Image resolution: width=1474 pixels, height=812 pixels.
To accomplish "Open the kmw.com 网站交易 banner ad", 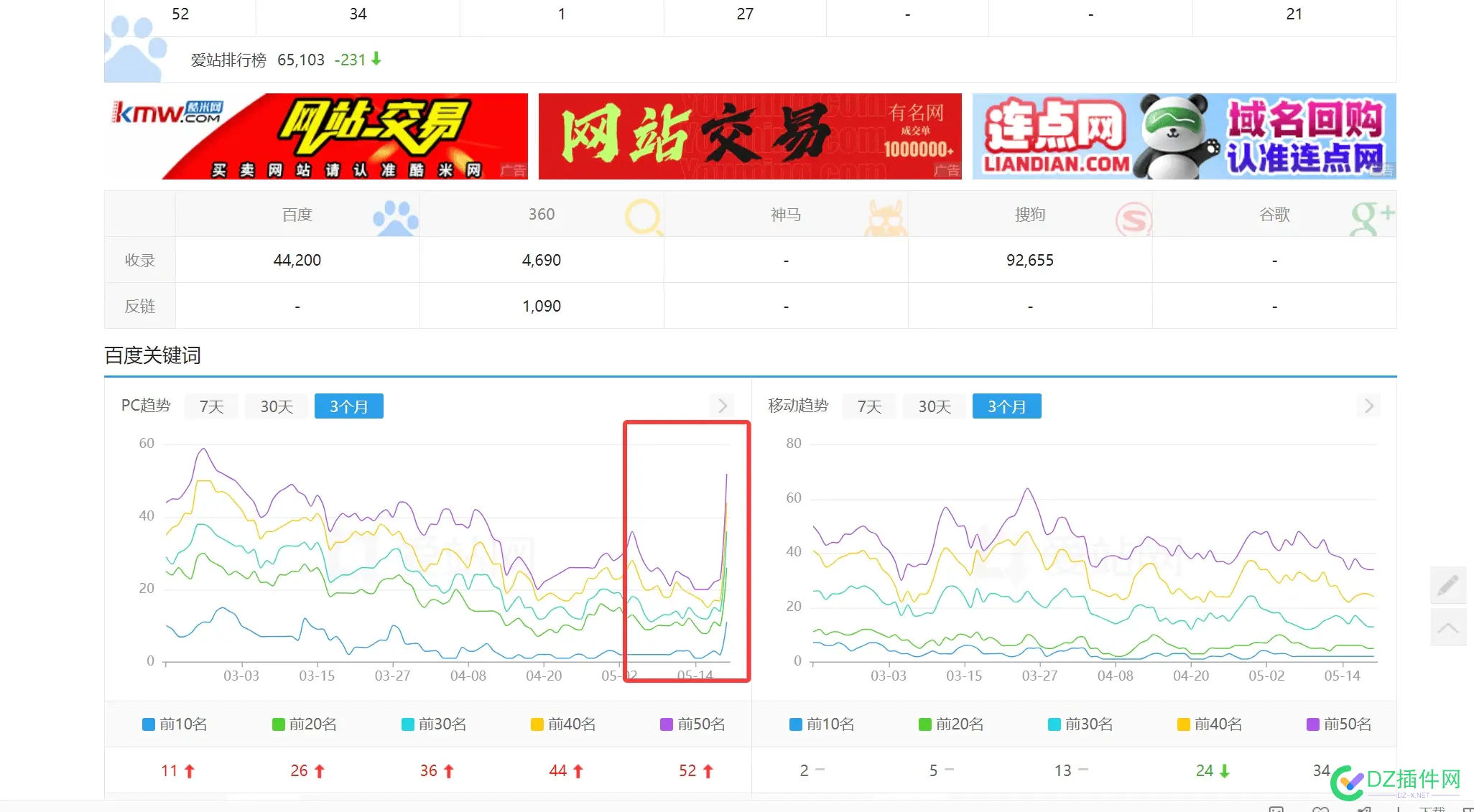I will [x=316, y=136].
